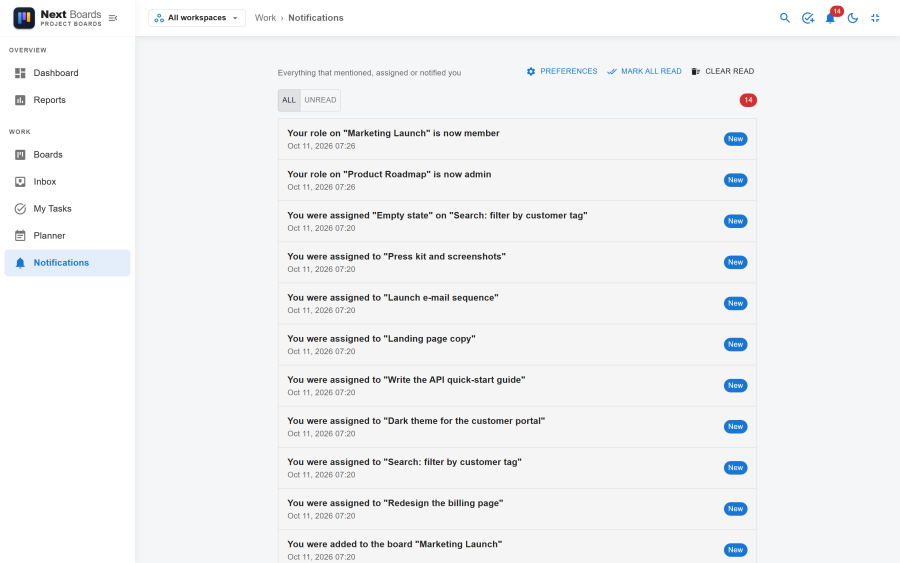
Task: Click the Next Boards logo icon
Action: [24, 18]
